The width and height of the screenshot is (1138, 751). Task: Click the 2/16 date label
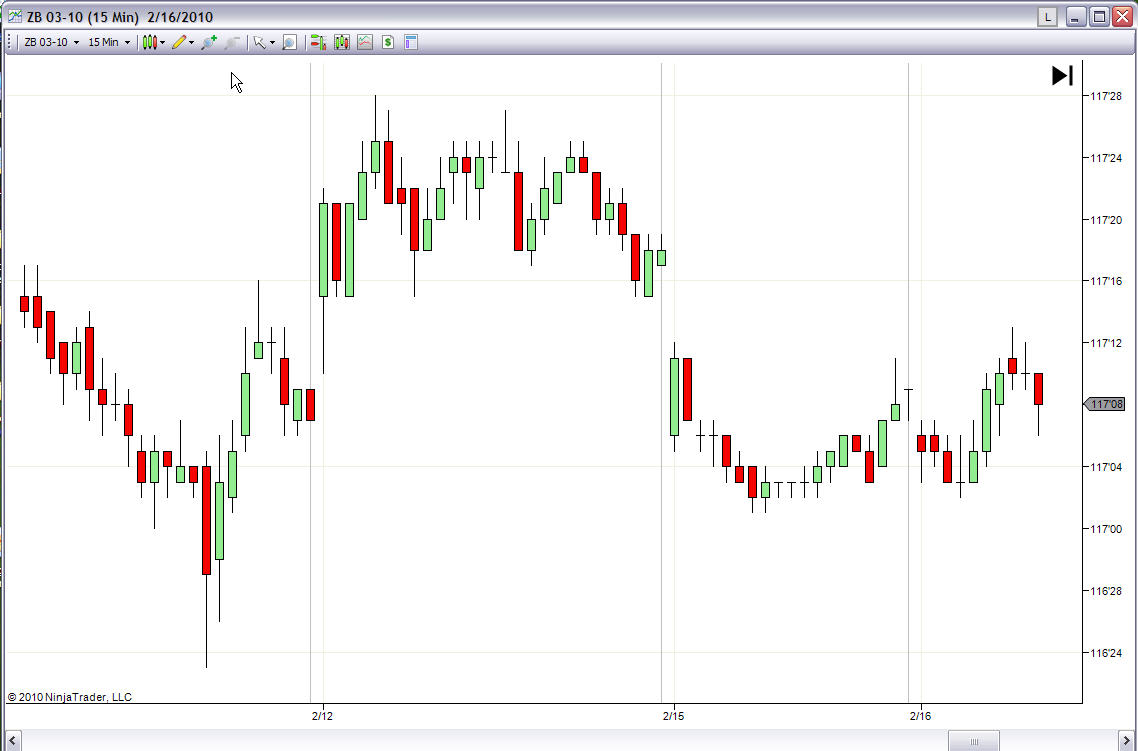920,716
